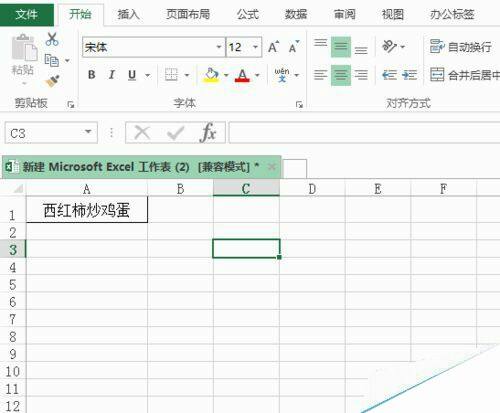500x413 pixels.
Task: Increase indent
Action: pyautogui.click(x=409, y=75)
